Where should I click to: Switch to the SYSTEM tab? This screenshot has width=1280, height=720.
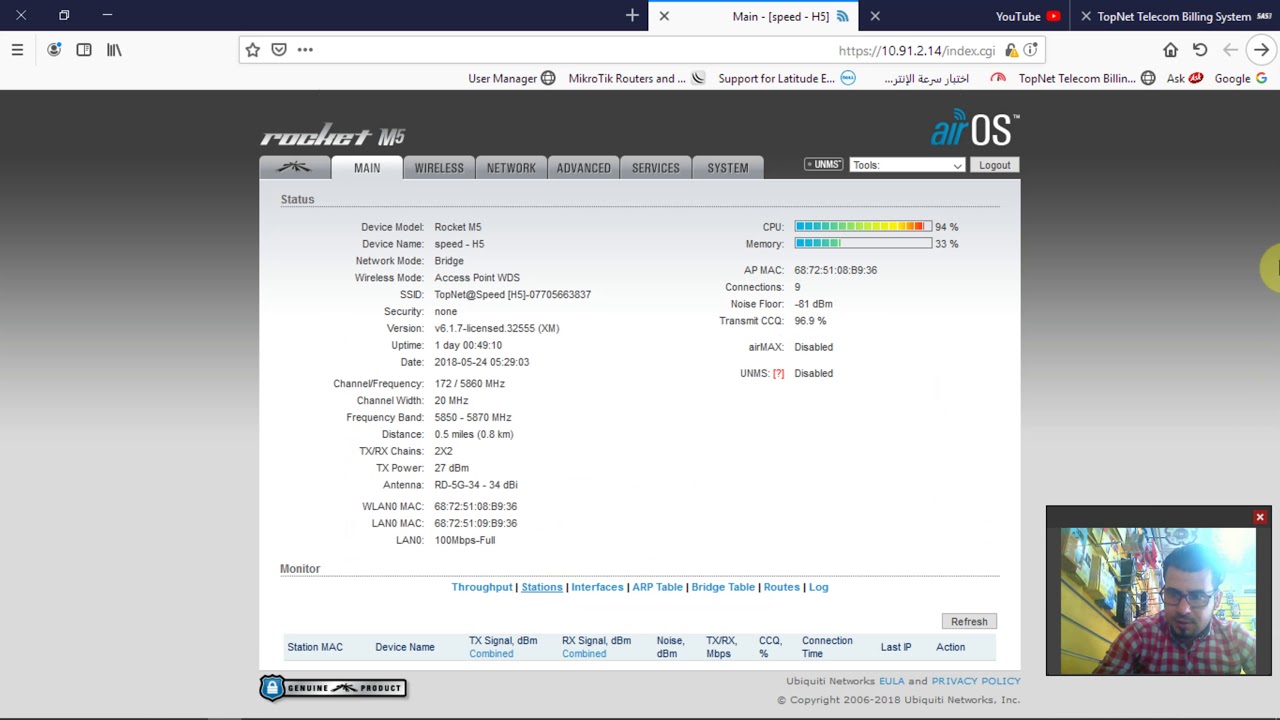pyautogui.click(x=728, y=168)
